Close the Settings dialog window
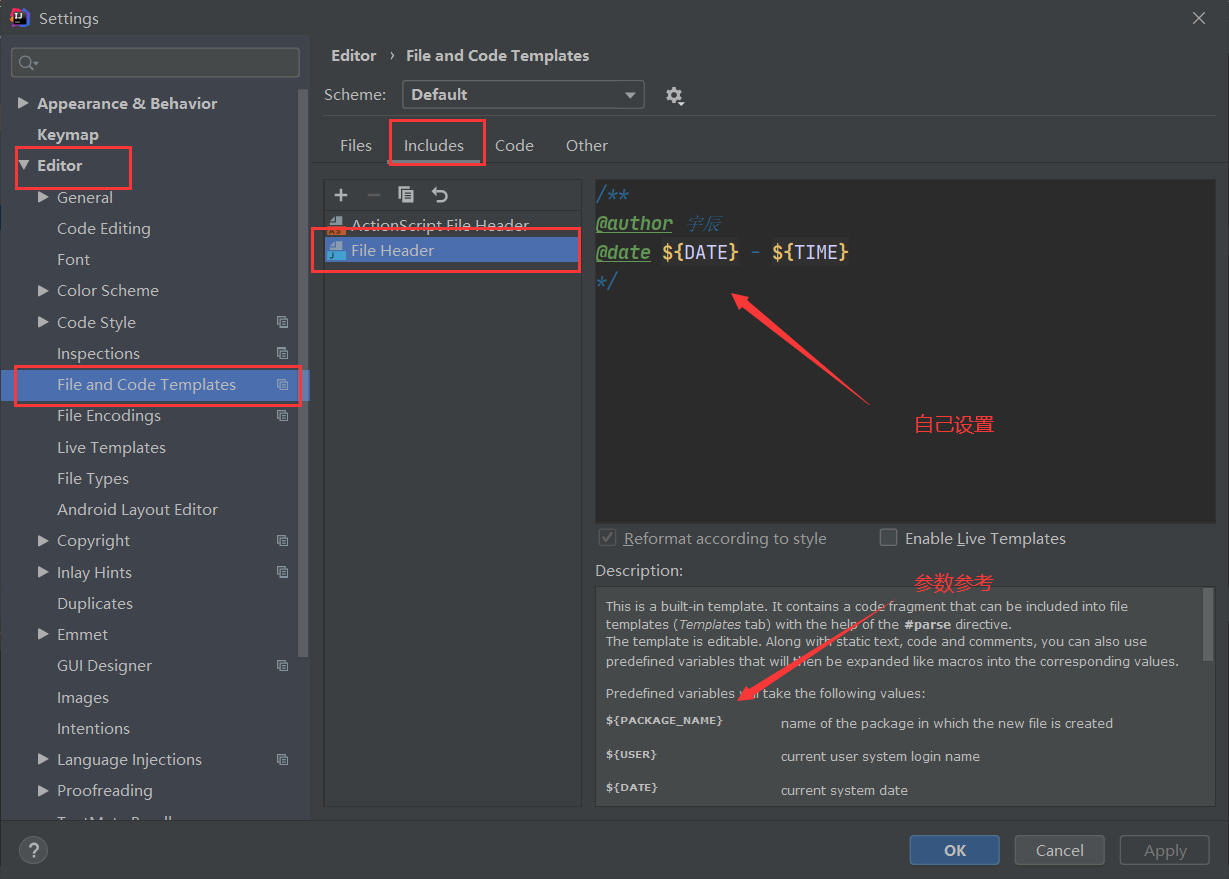The height and width of the screenshot is (879, 1229). click(1200, 18)
